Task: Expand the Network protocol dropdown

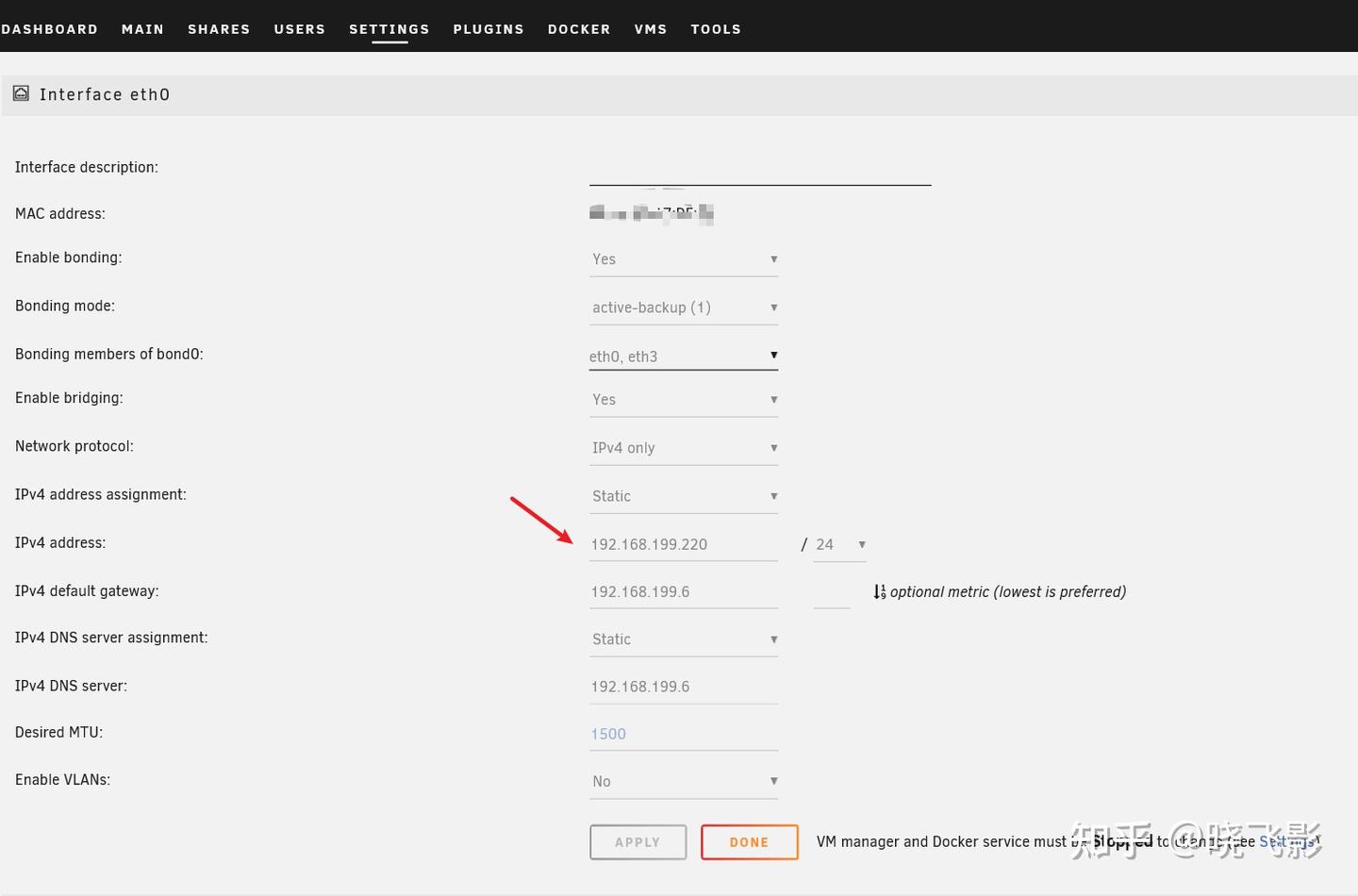Action: point(684,448)
